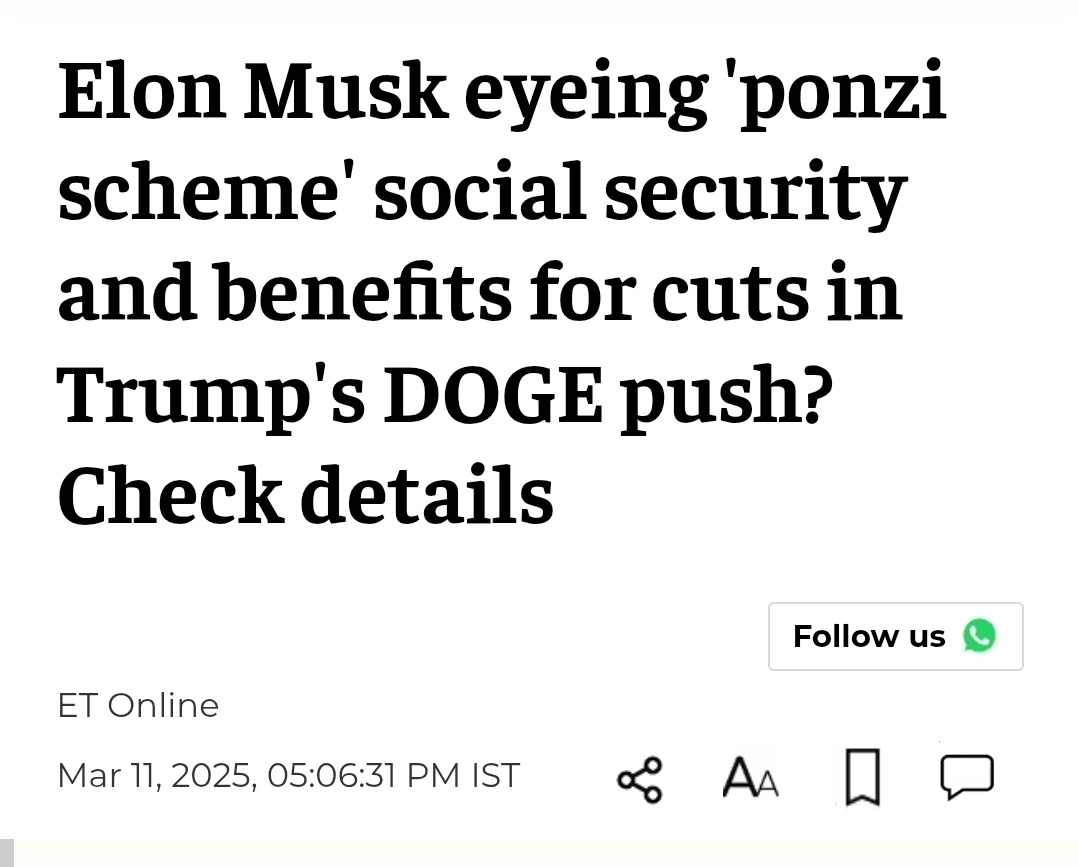
Task: Click "social security" in the headline
Action: pos(640,193)
